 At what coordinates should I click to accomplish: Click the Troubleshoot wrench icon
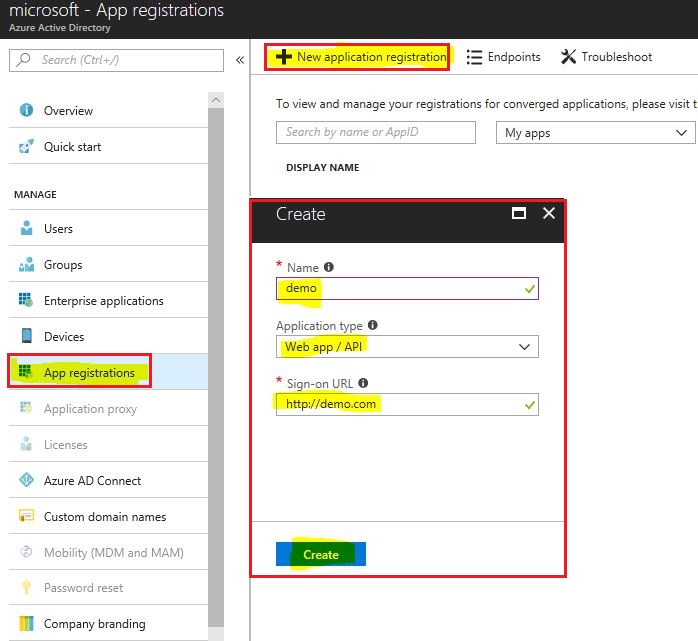[x=568, y=57]
